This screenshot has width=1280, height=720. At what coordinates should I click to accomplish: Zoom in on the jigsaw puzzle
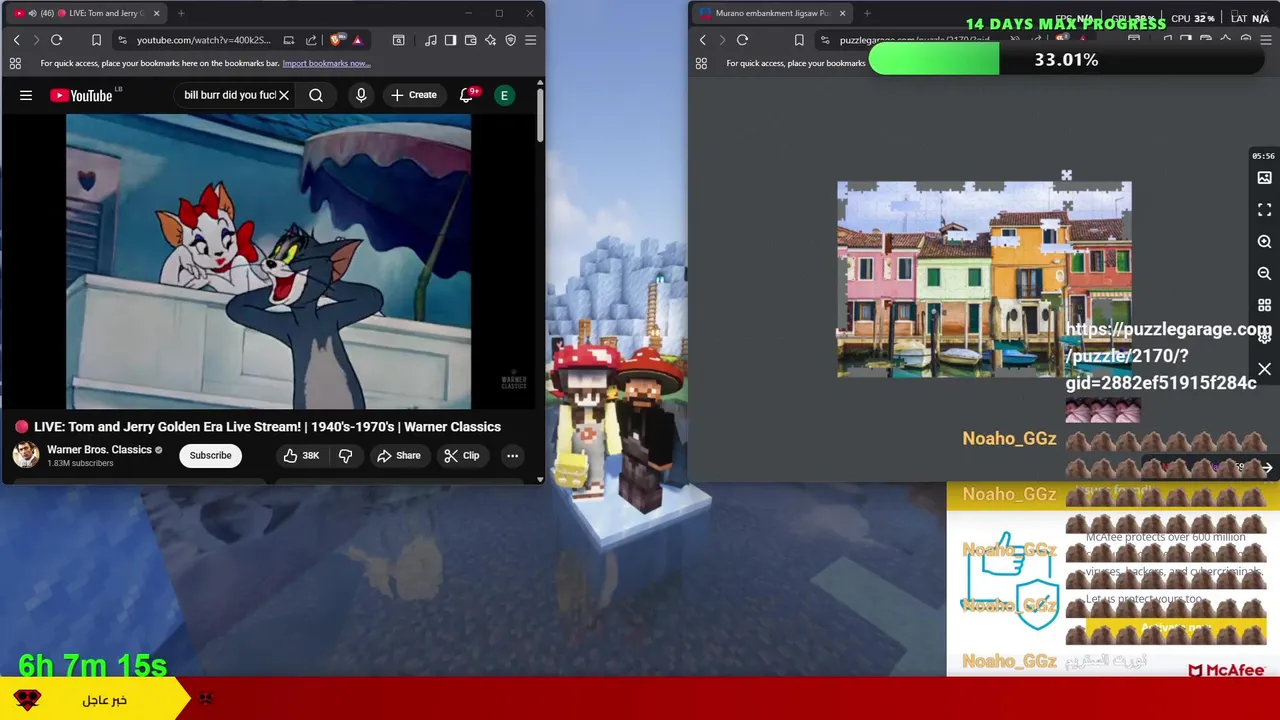click(1264, 242)
